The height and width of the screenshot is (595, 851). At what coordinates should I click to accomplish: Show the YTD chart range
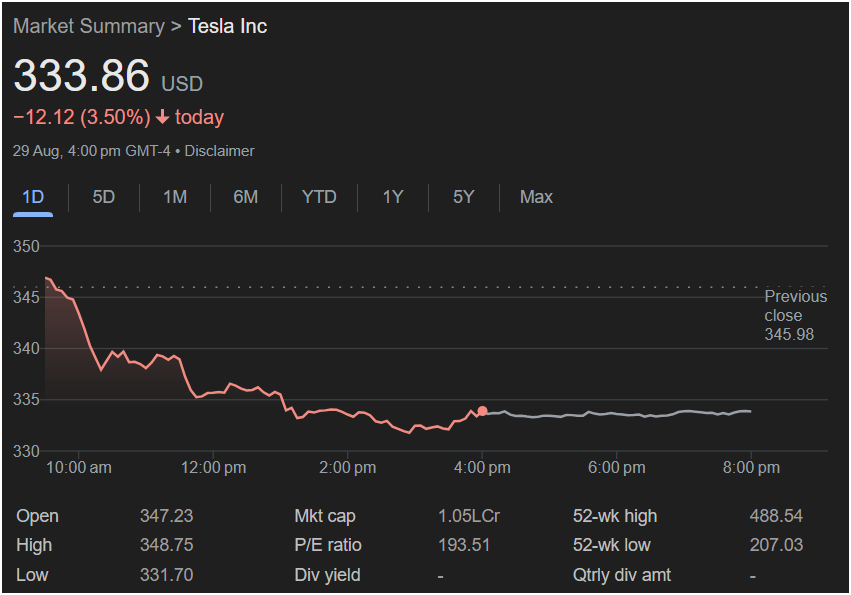[x=319, y=197]
